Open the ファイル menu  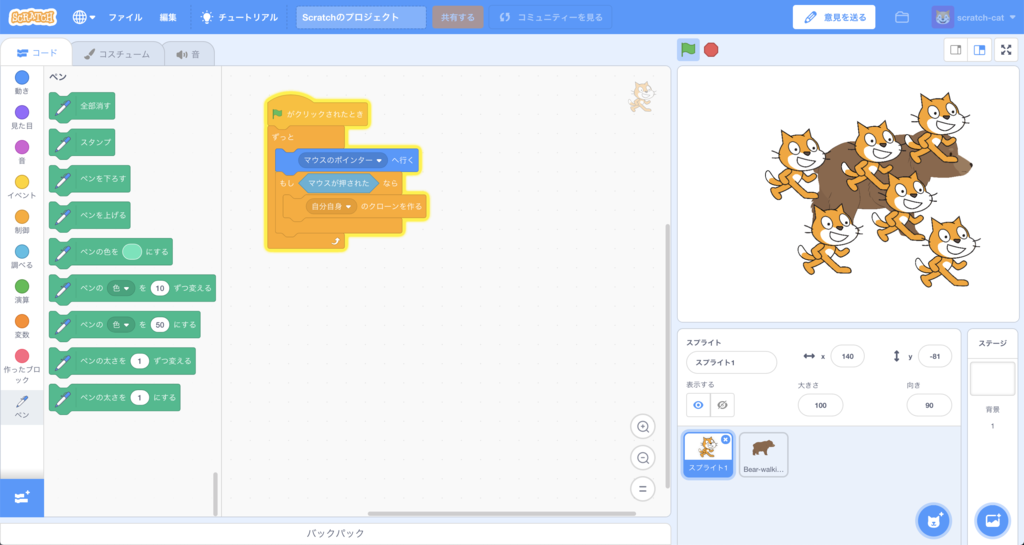[x=125, y=17]
